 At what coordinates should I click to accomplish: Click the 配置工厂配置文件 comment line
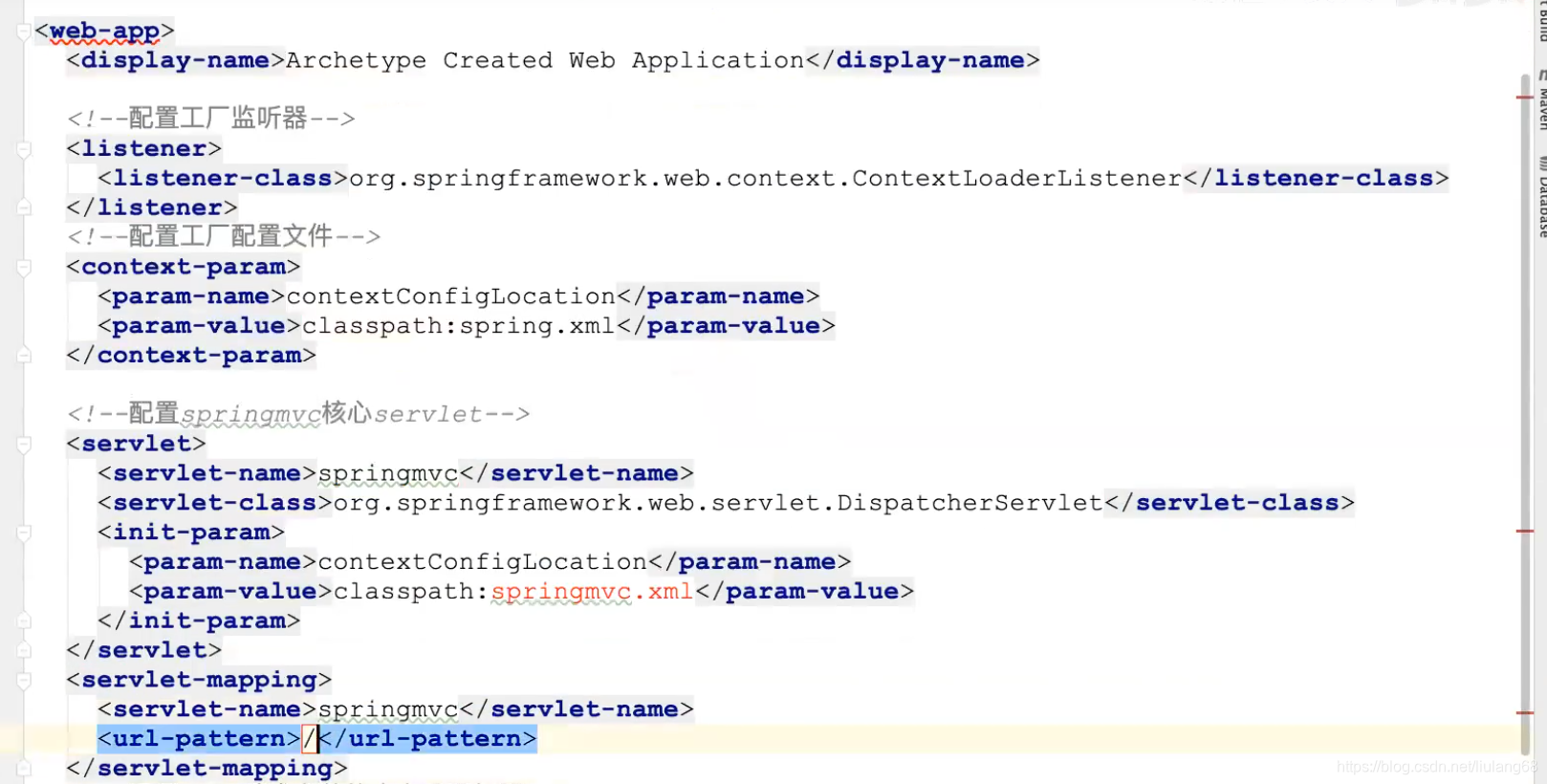[x=224, y=236]
